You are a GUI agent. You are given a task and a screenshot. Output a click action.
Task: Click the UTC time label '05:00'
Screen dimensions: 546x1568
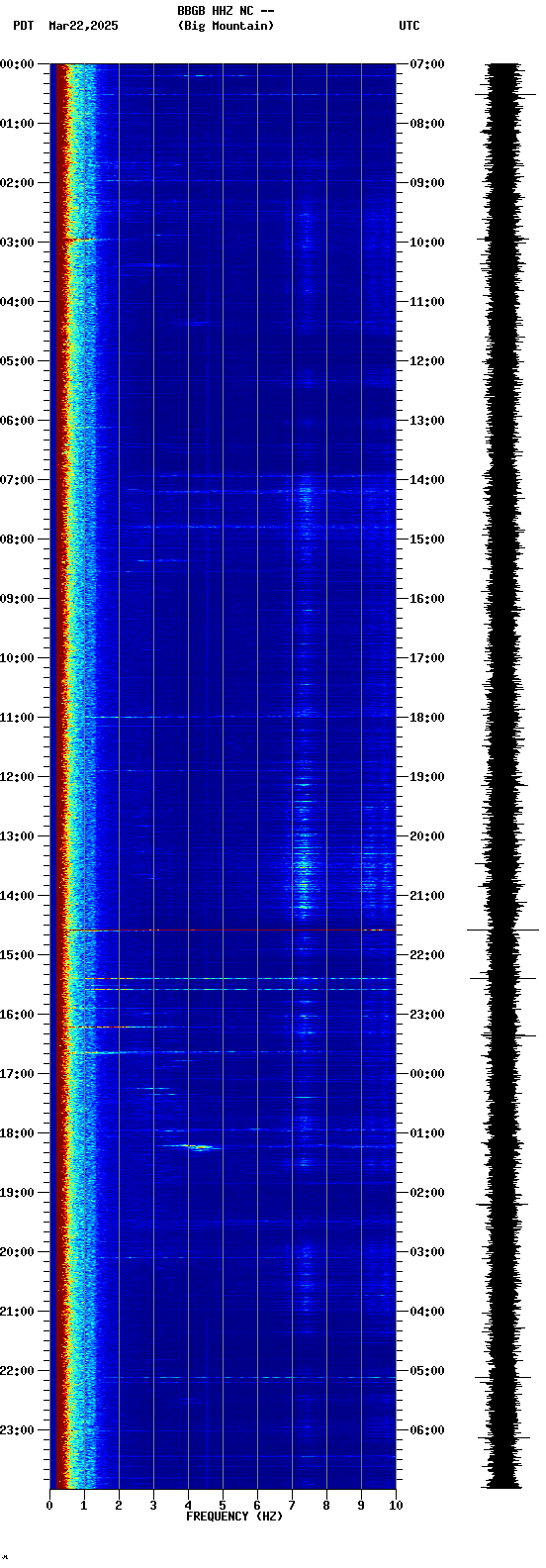[x=427, y=1371]
